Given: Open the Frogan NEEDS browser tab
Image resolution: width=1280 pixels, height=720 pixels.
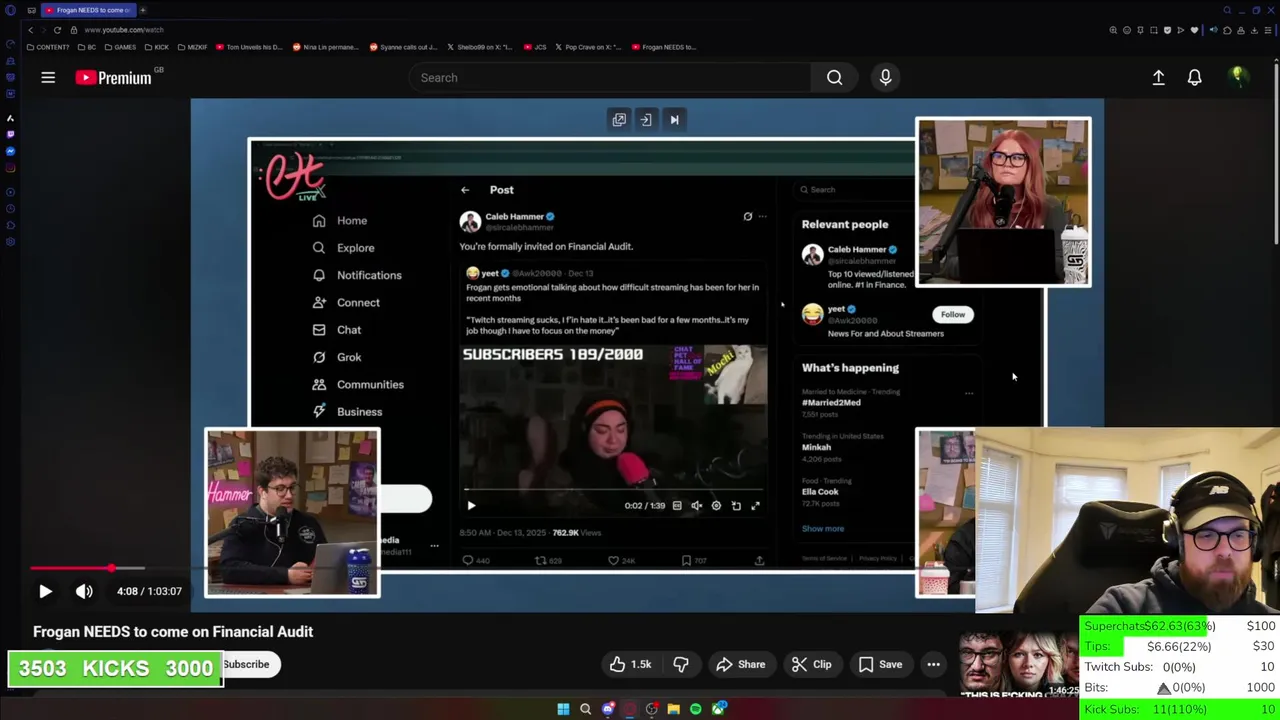Looking at the screenshot, I should click(x=88, y=10).
